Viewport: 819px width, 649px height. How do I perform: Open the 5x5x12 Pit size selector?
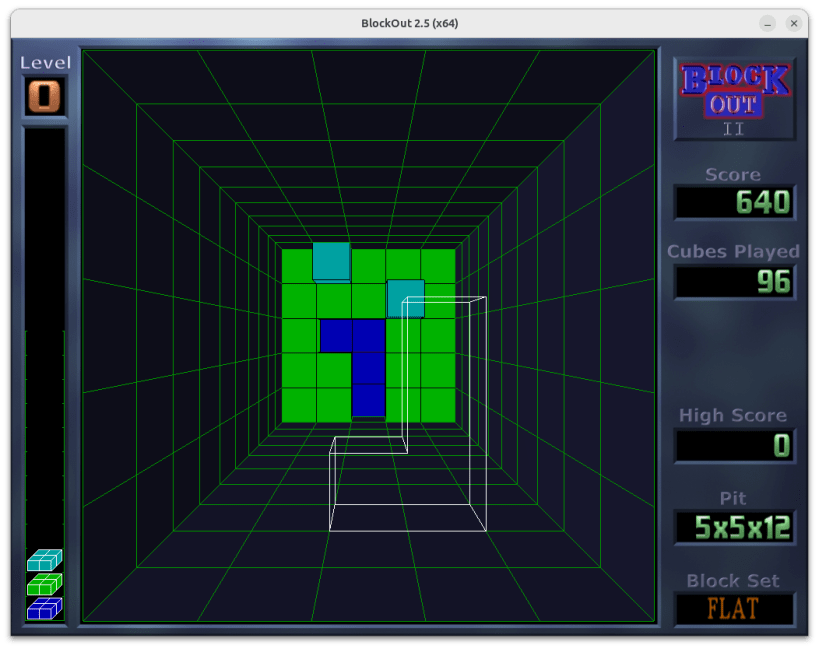point(735,524)
